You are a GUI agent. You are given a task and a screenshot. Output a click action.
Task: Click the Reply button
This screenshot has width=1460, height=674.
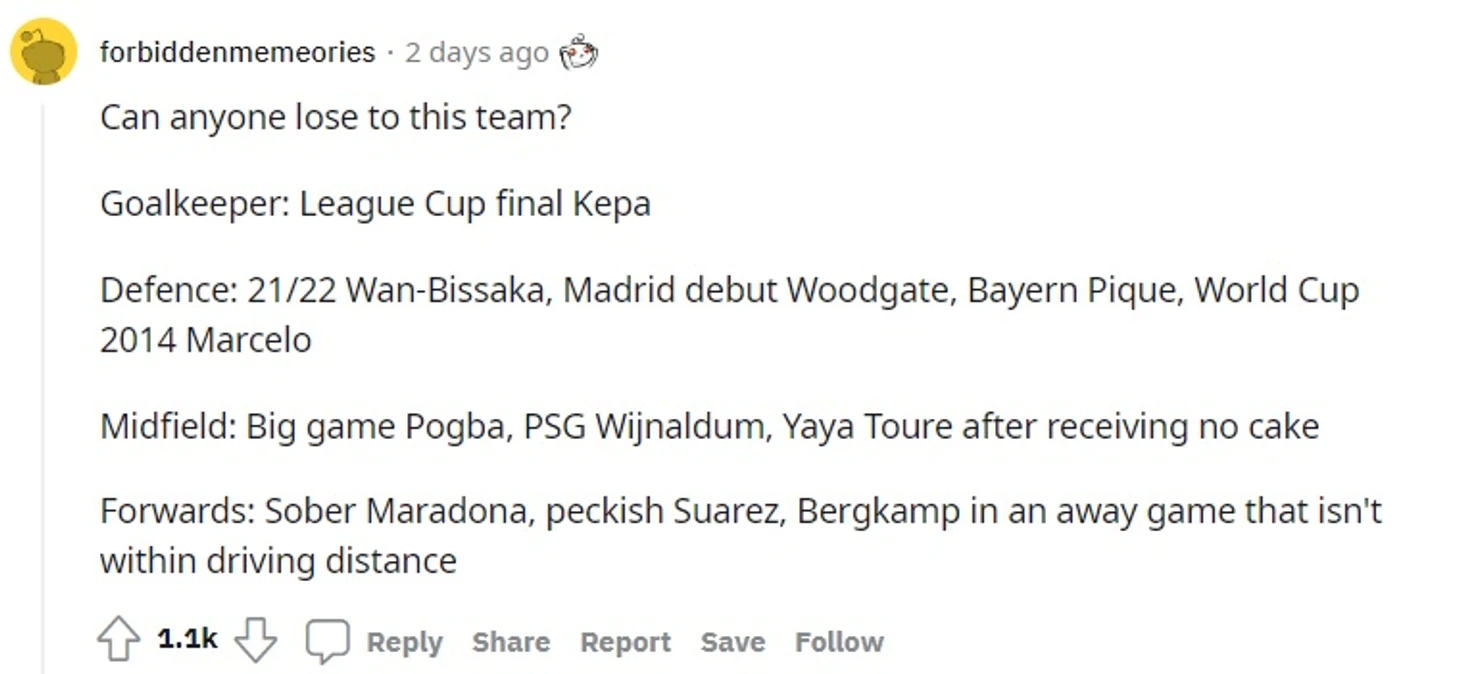tap(404, 642)
